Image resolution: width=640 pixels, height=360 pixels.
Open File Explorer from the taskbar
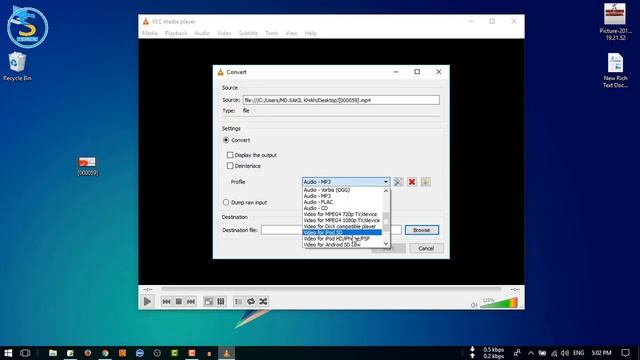coord(53,353)
